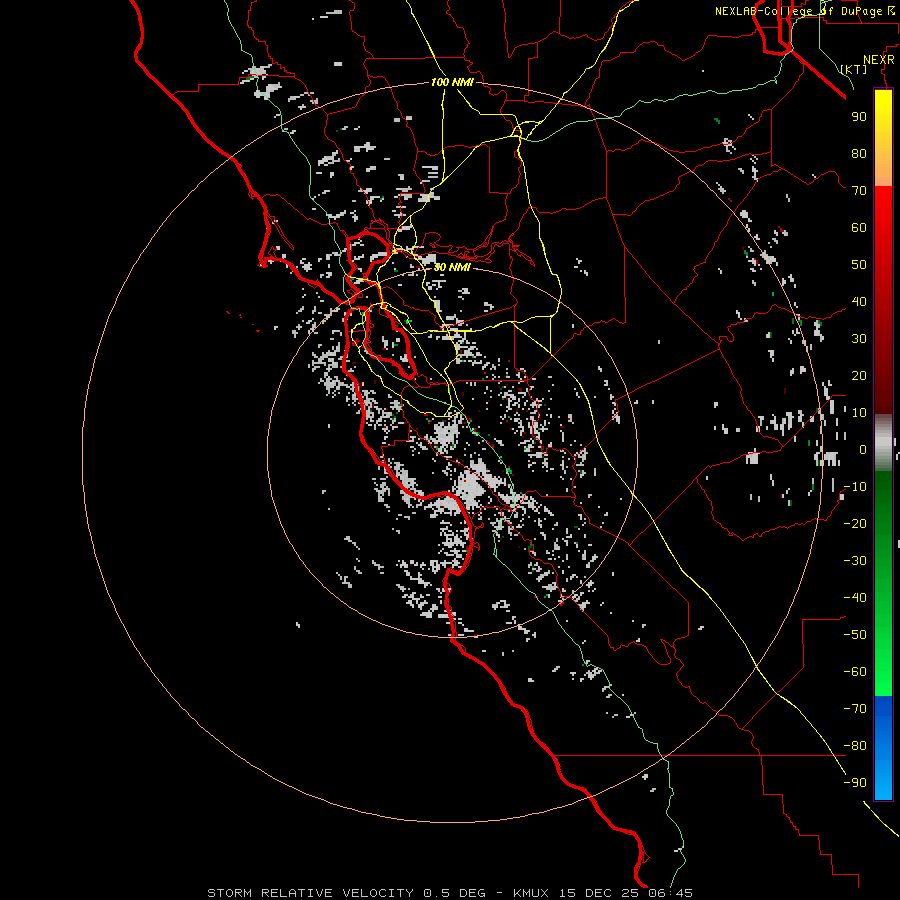
Task: Click the "-10" value on the velocity scale
Action: 855,487
